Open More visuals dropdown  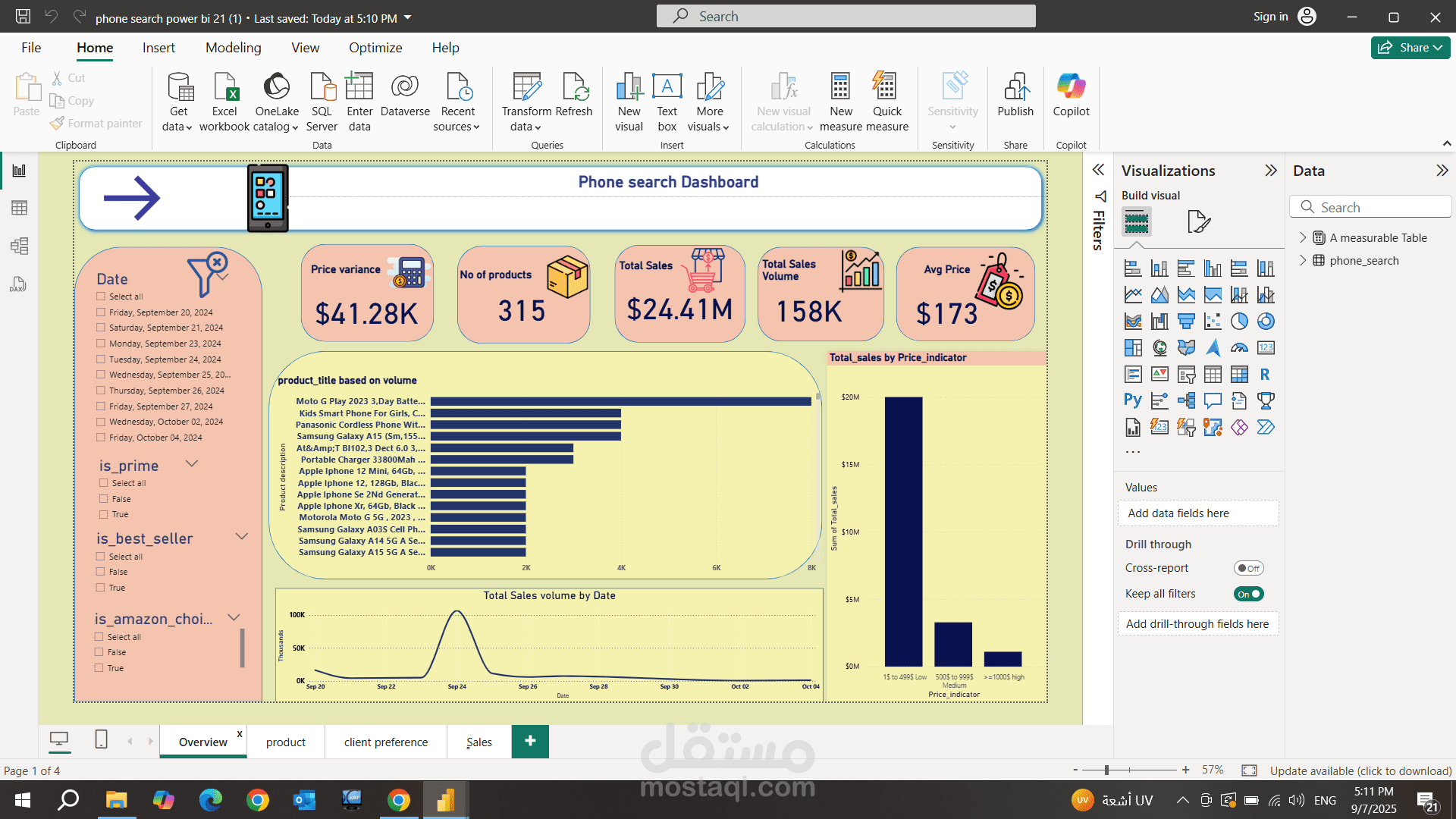pyautogui.click(x=709, y=102)
